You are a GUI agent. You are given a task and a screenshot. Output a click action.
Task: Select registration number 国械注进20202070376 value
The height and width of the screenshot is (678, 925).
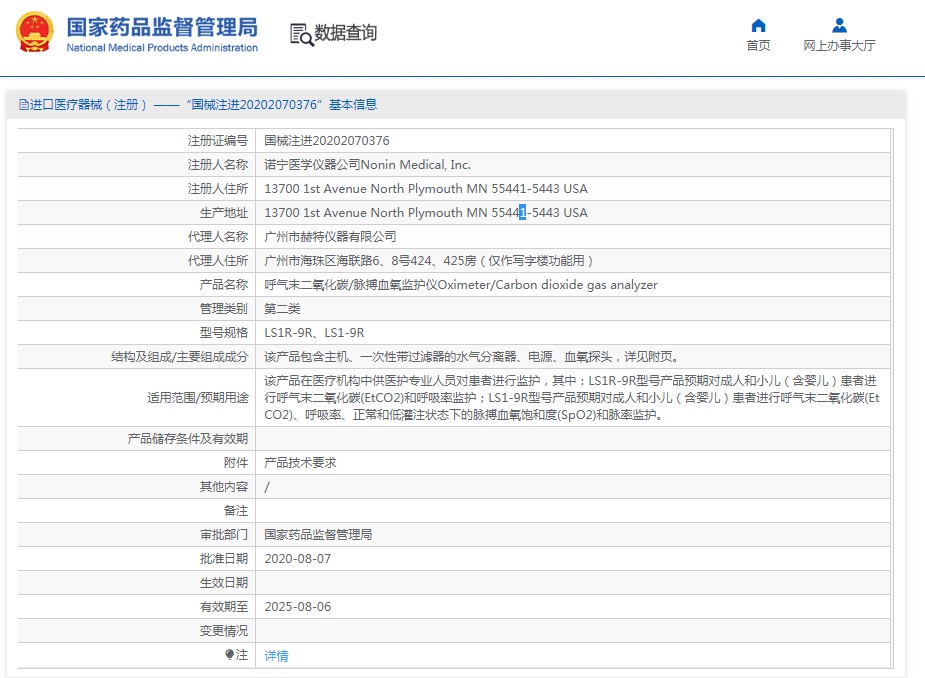coord(327,140)
